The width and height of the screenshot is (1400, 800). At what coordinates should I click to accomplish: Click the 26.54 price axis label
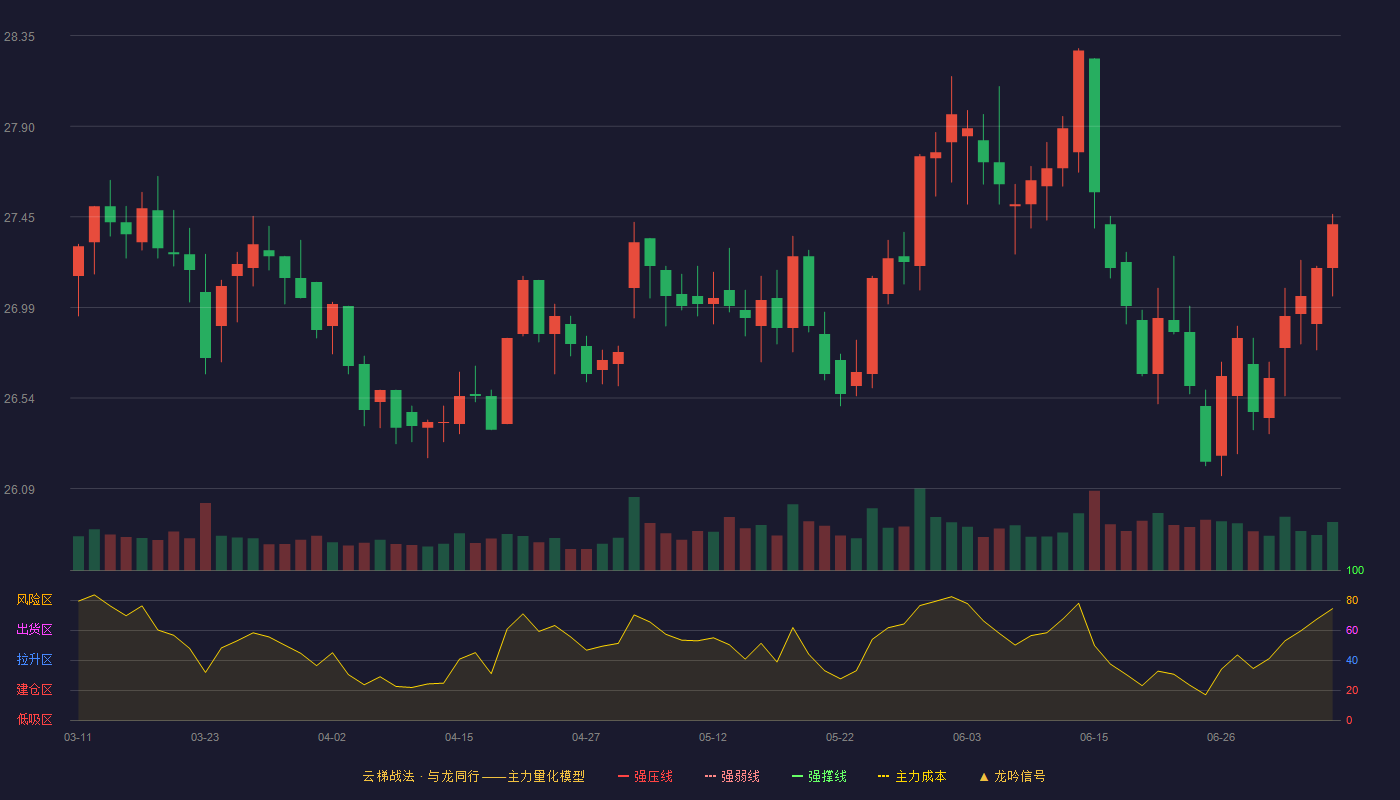[19, 398]
